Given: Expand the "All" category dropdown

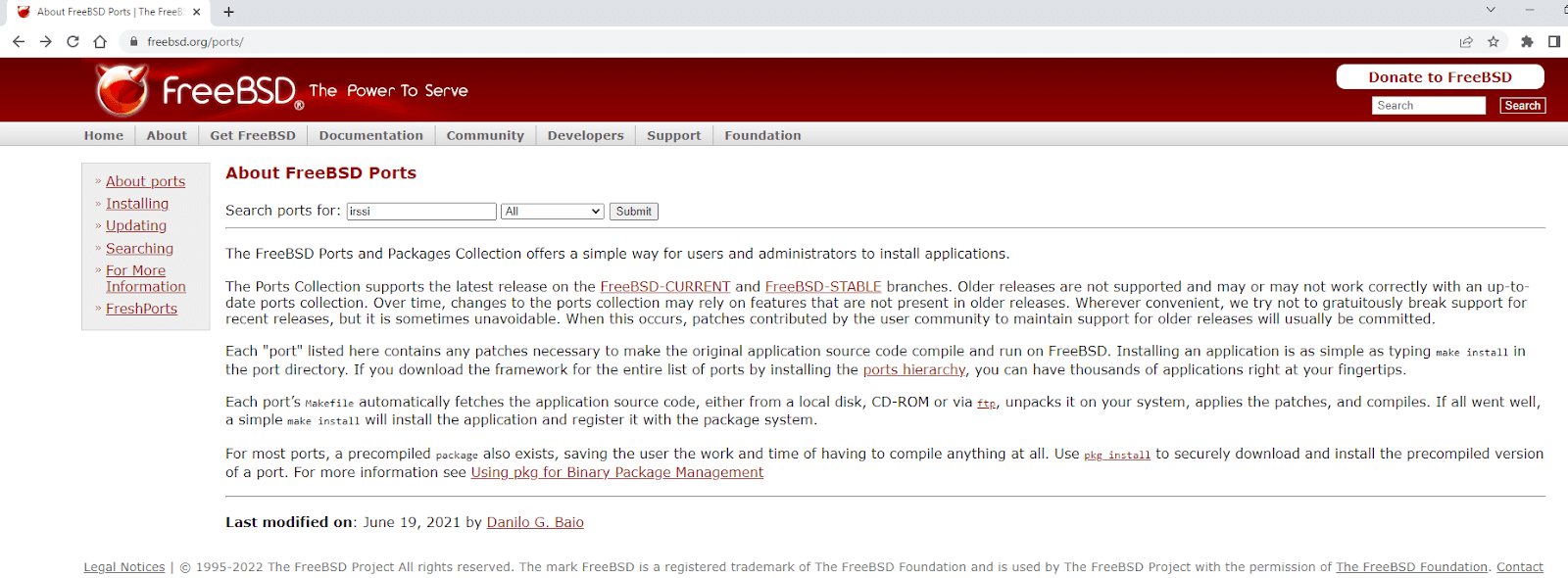Looking at the screenshot, I should pyautogui.click(x=553, y=212).
